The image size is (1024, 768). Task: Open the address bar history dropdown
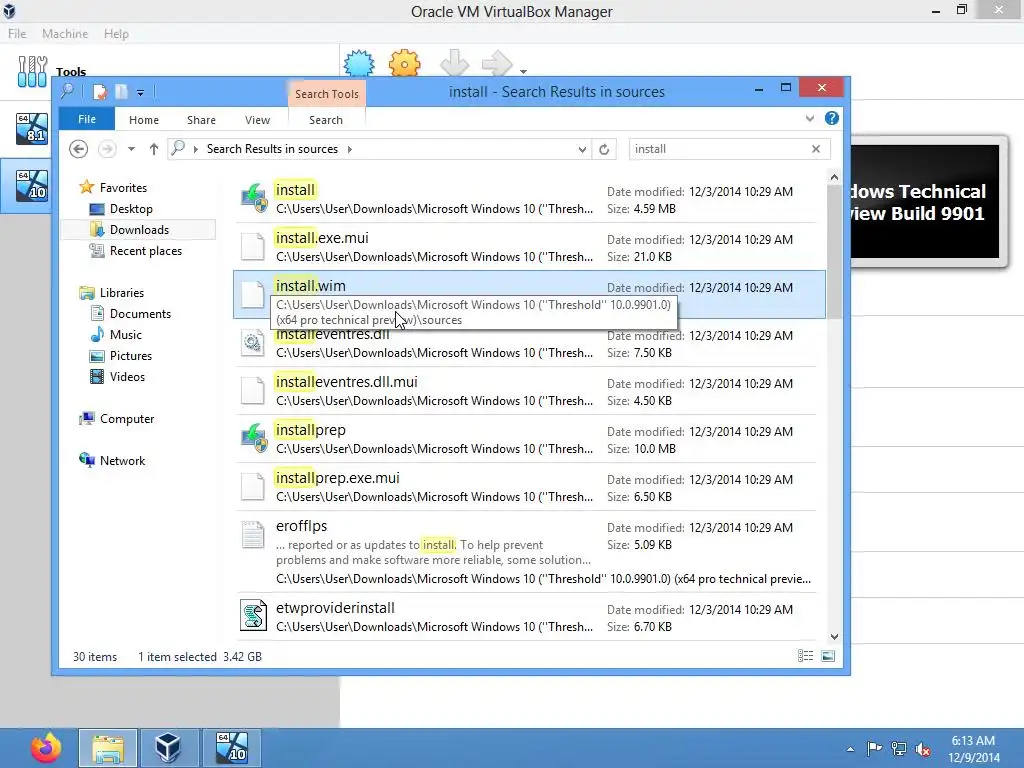[x=582, y=149]
